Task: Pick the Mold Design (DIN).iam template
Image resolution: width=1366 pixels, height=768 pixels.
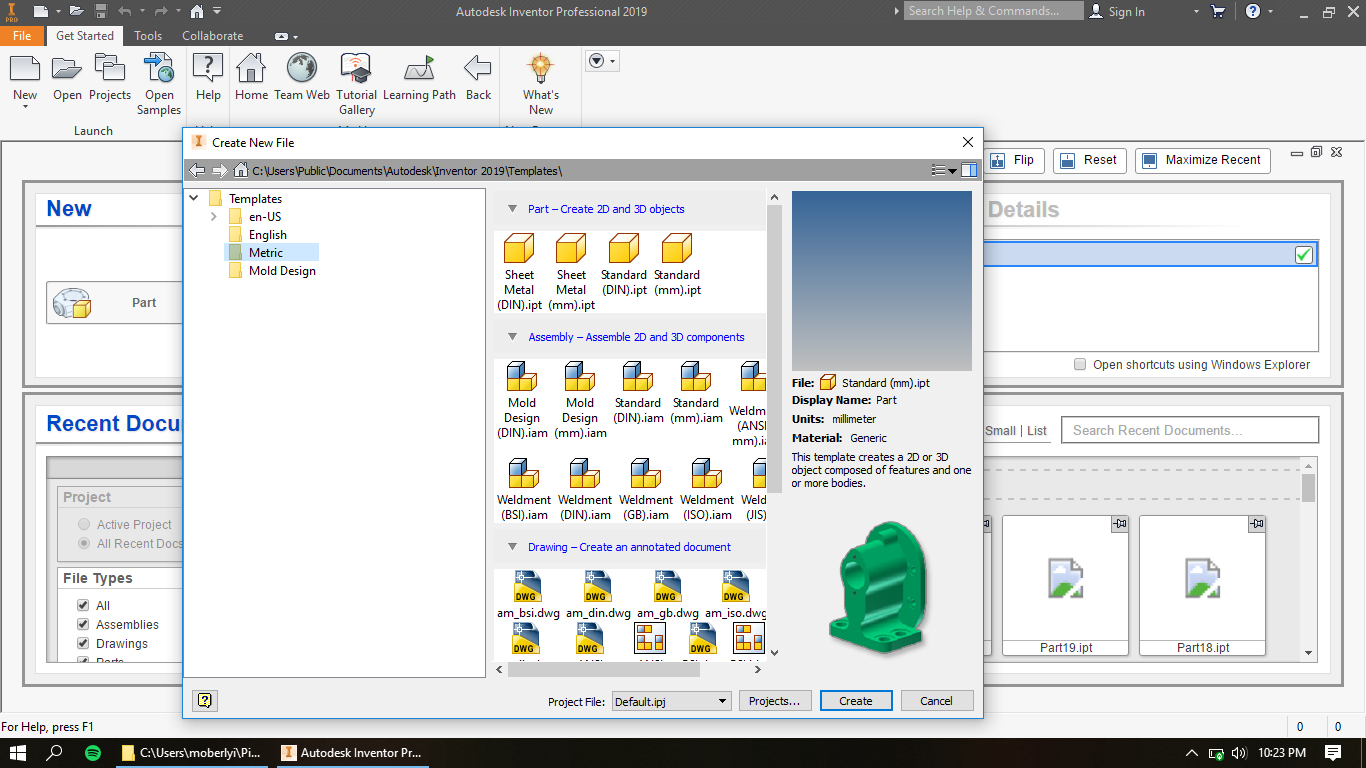Action: click(522, 400)
